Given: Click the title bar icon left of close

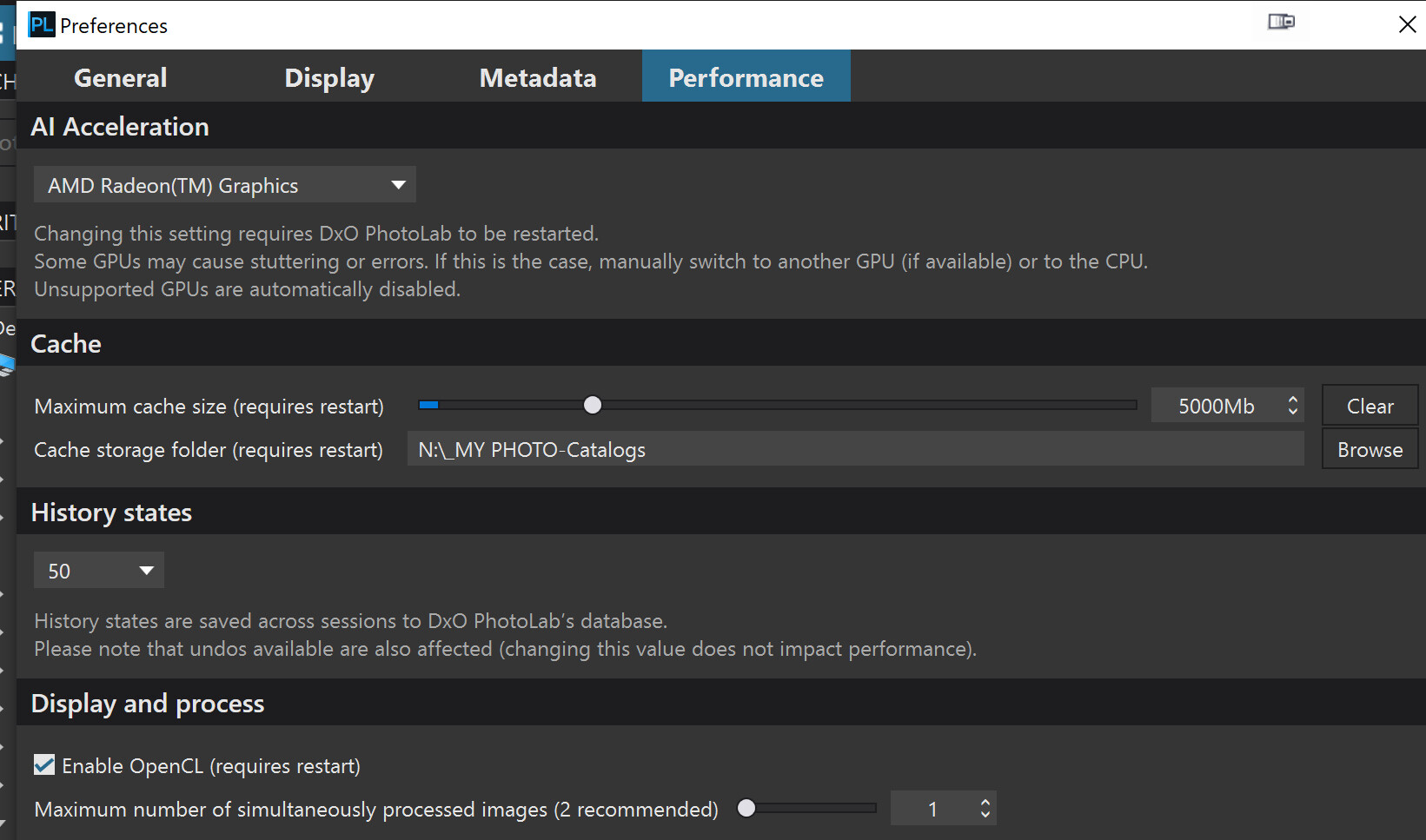Looking at the screenshot, I should 1281,23.
